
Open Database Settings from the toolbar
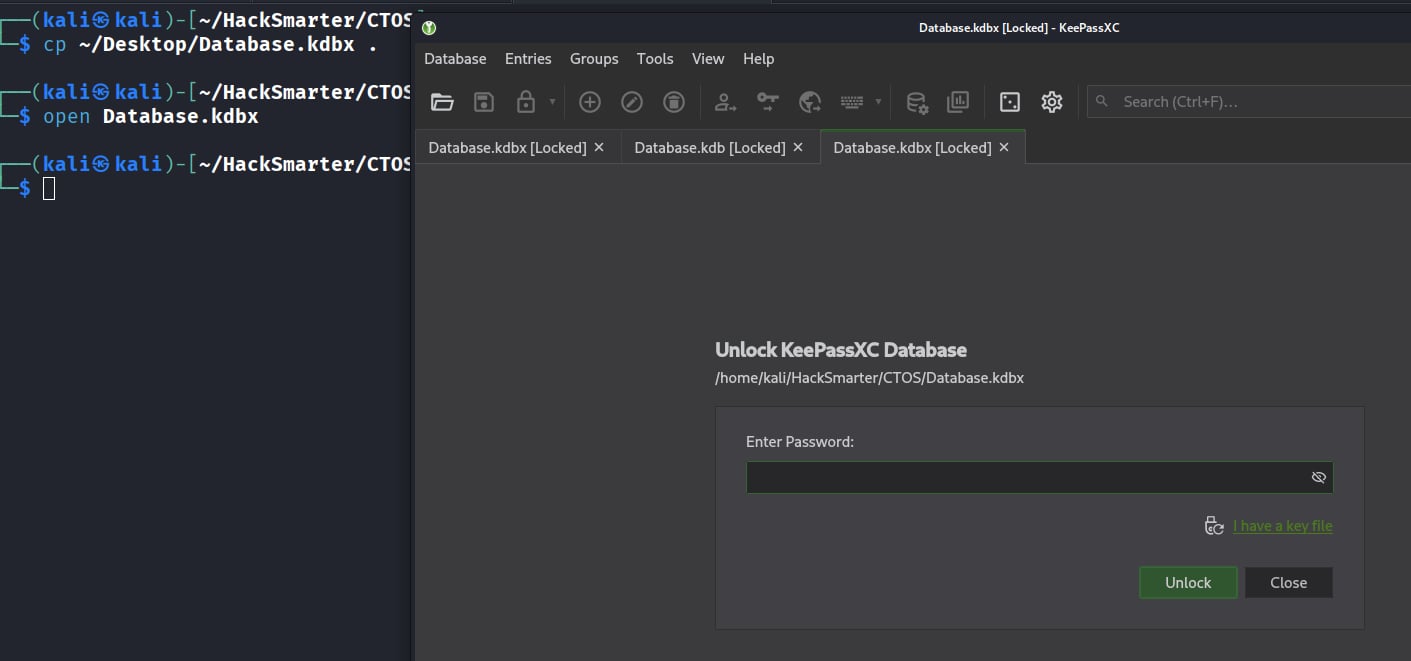[916, 102]
